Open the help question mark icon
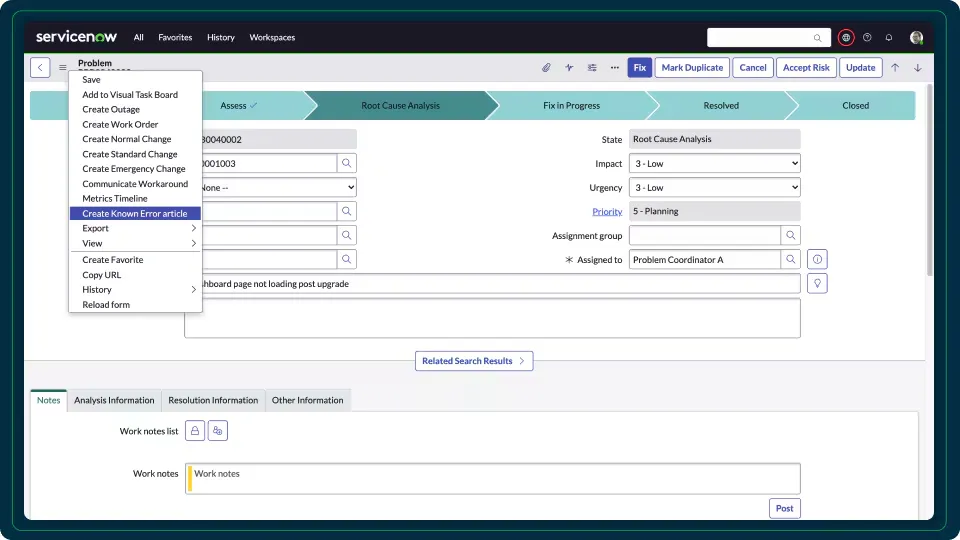Viewport: 960px width, 540px height. (x=867, y=37)
